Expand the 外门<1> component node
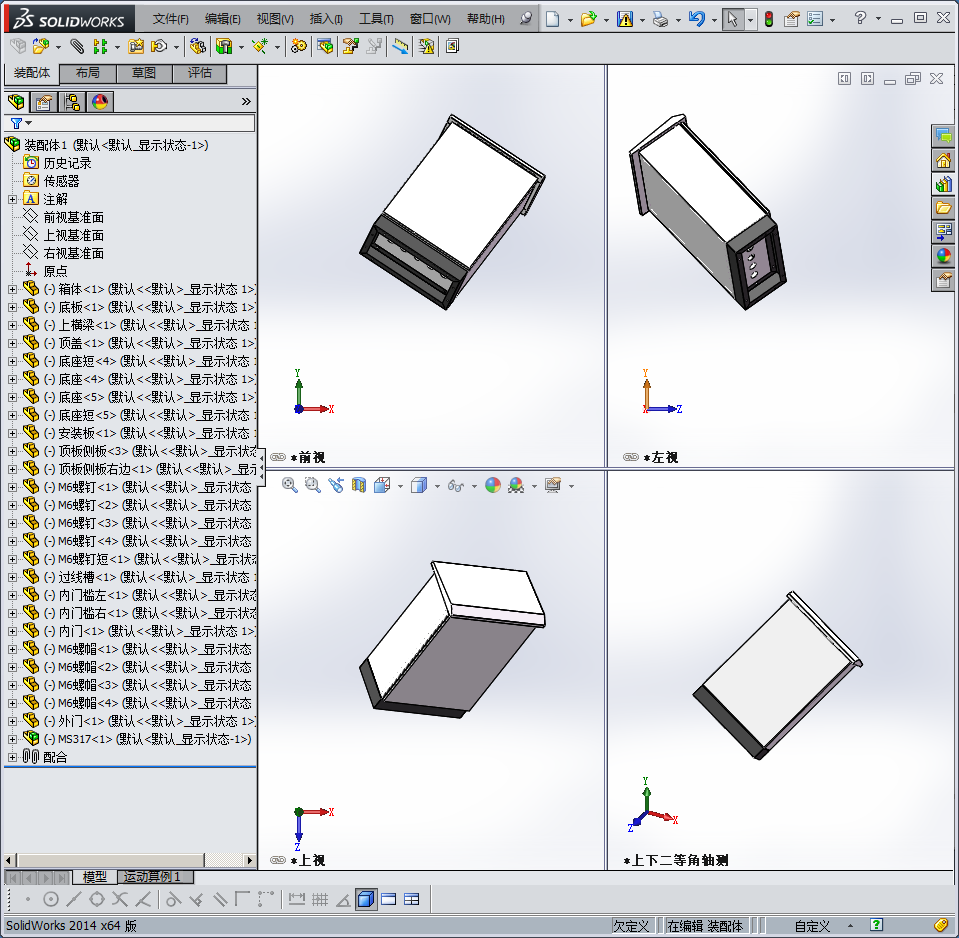 pyautogui.click(x=12, y=721)
